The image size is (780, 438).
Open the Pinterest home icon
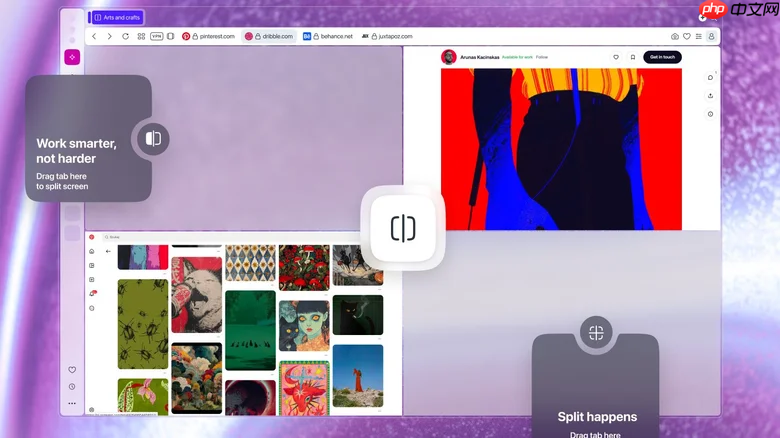[x=92, y=251]
